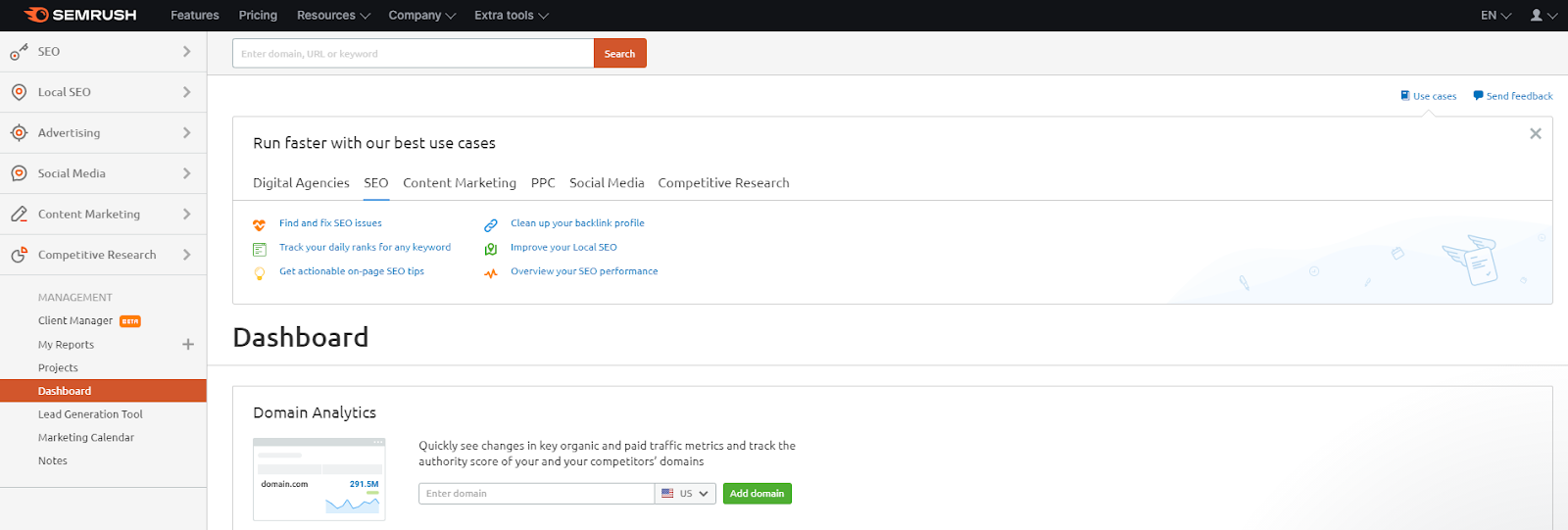The width and height of the screenshot is (1568, 530).
Task: Click the Competitive Research pie chart icon
Action: (19, 255)
